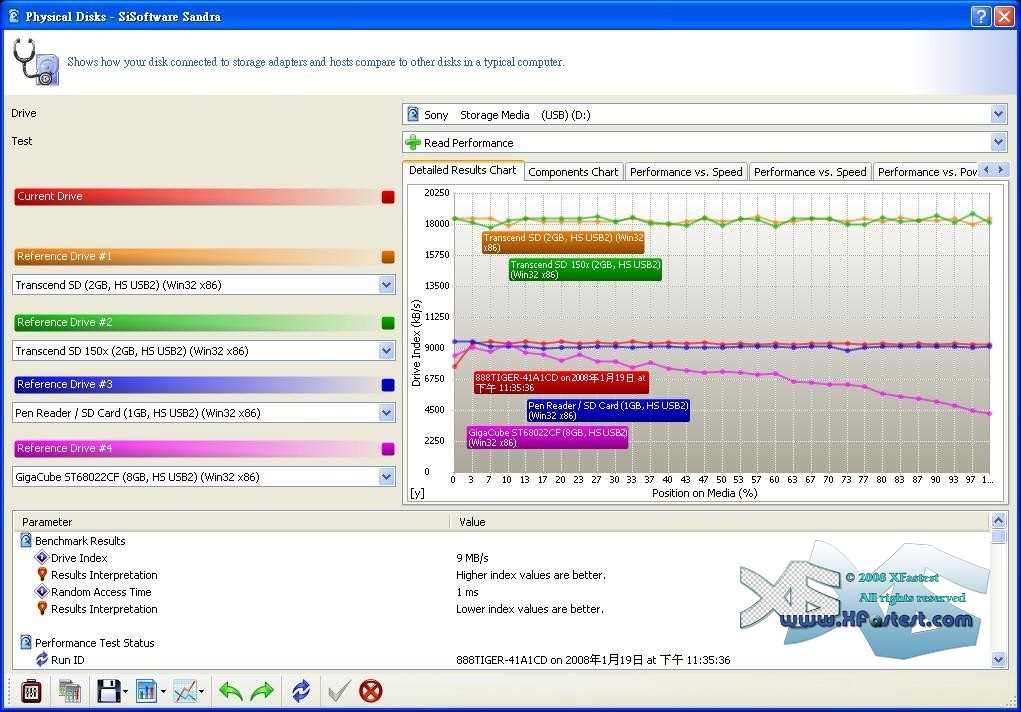Click the results list scrollbar down arrow
This screenshot has height=712, width=1021.
[998, 659]
